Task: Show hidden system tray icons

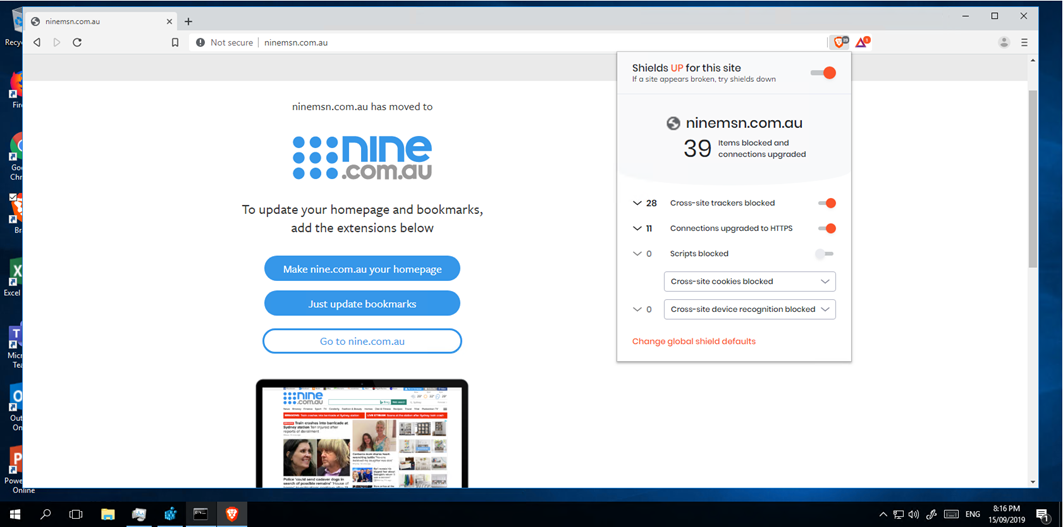Action: coord(883,514)
